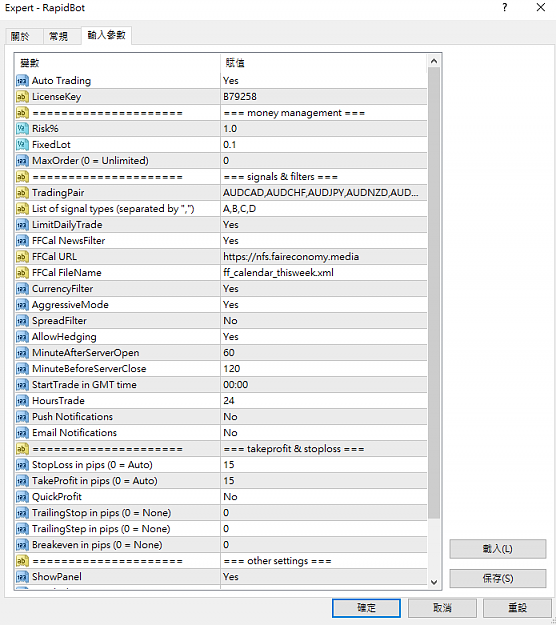Click the icon beside StopLoss in pips
The height and width of the screenshot is (625, 556).
pyautogui.click(x=22, y=465)
